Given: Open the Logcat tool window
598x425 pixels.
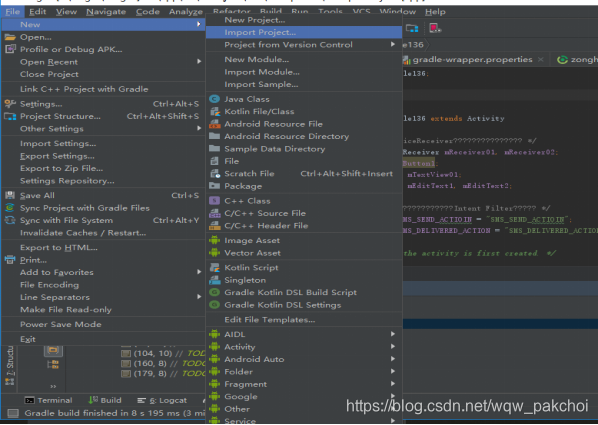Looking at the screenshot, I should 162,400.
